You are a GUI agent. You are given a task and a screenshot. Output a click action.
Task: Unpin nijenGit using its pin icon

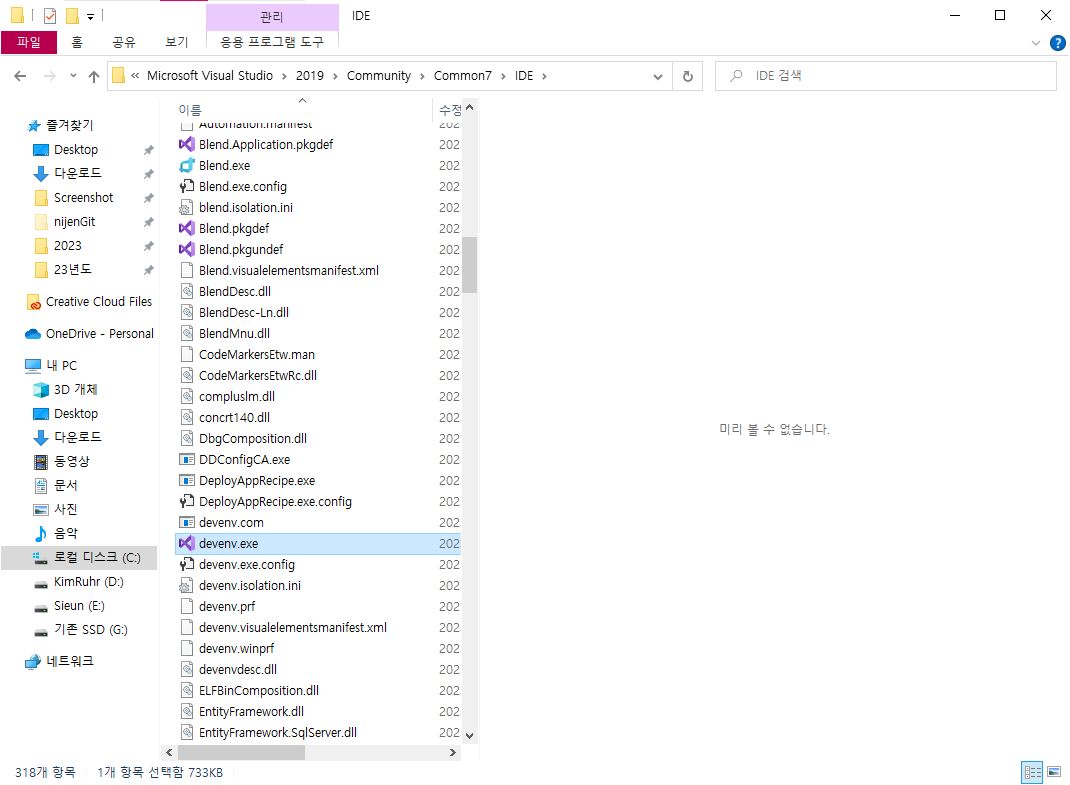point(148,222)
